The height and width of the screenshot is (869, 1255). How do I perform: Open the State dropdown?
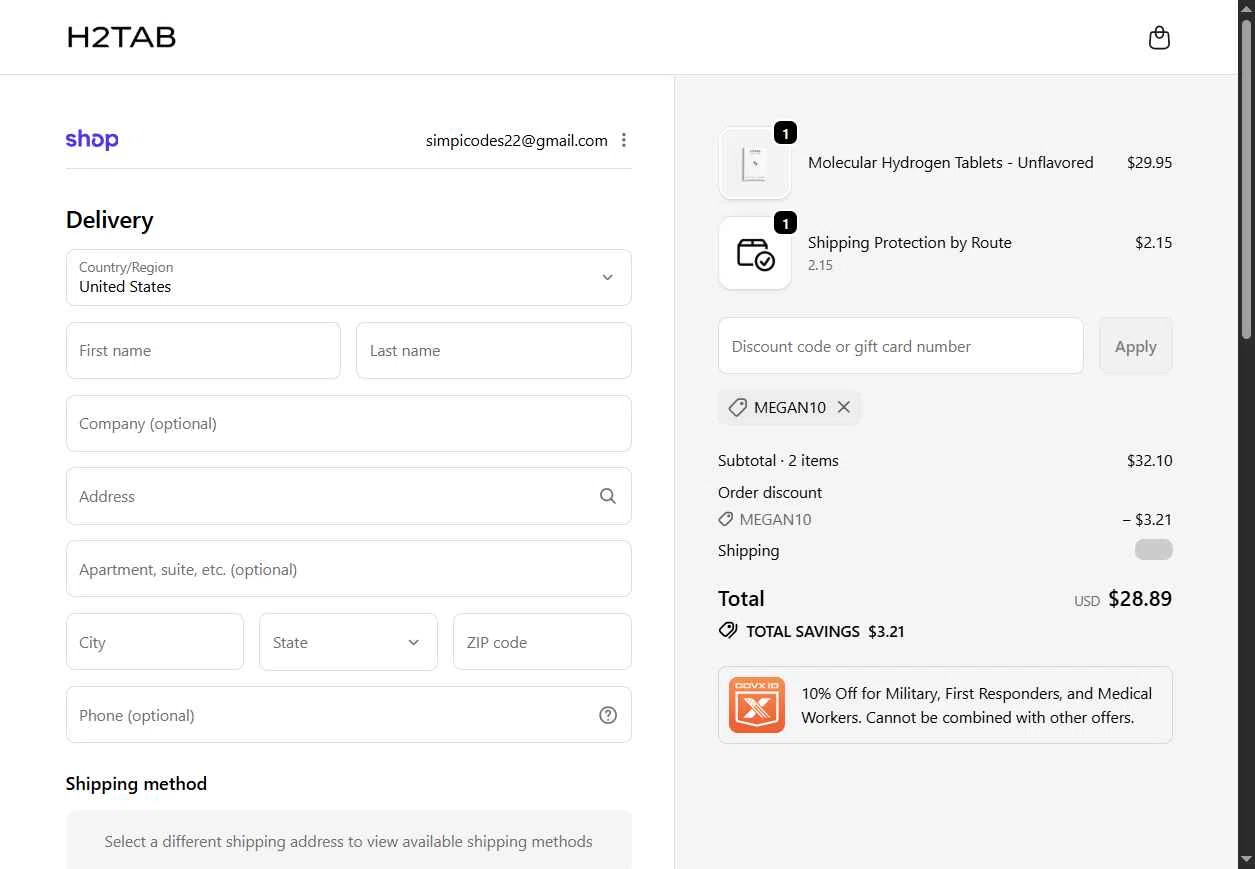click(348, 642)
